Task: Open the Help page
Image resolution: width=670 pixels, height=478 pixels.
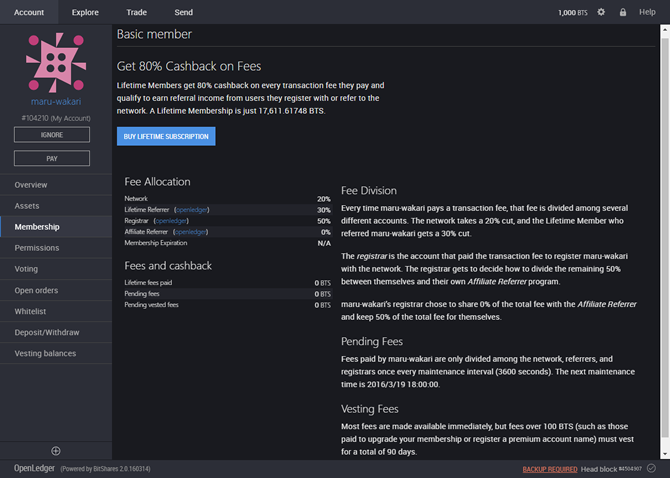Action: tap(648, 12)
